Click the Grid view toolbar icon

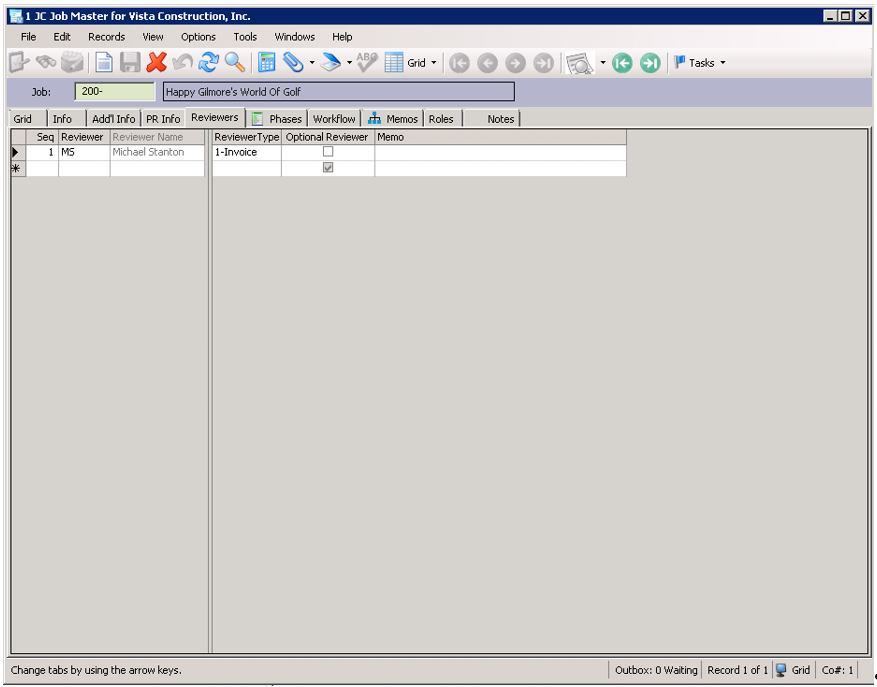394,63
